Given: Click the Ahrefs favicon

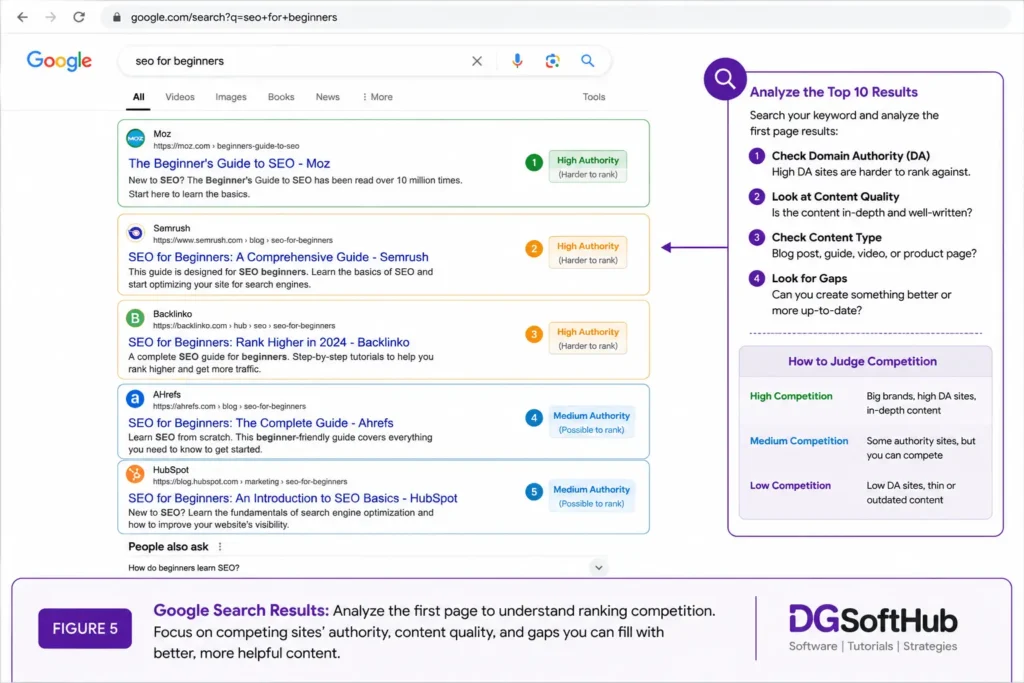Looking at the screenshot, I should coord(135,398).
